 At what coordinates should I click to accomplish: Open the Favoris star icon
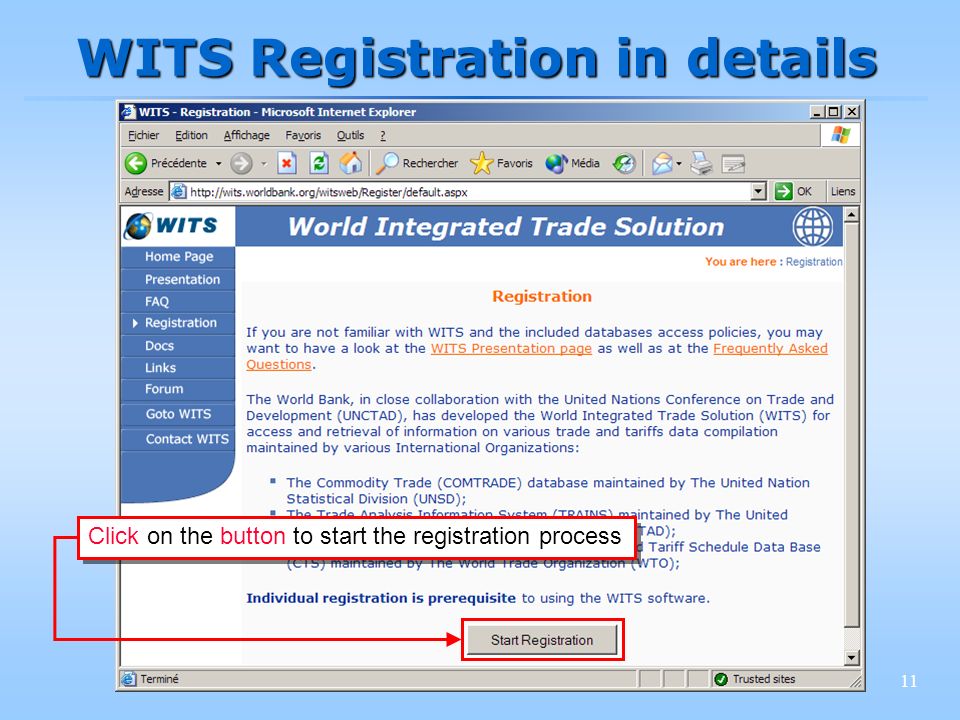[481, 163]
